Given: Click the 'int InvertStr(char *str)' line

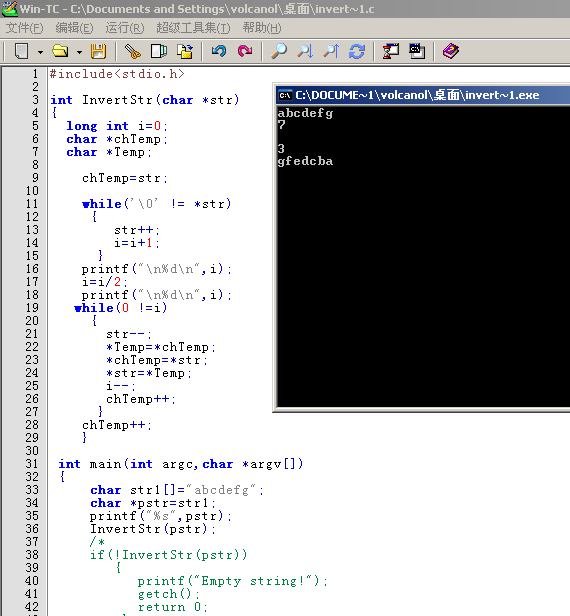Looking at the screenshot, I should [145, 100].
